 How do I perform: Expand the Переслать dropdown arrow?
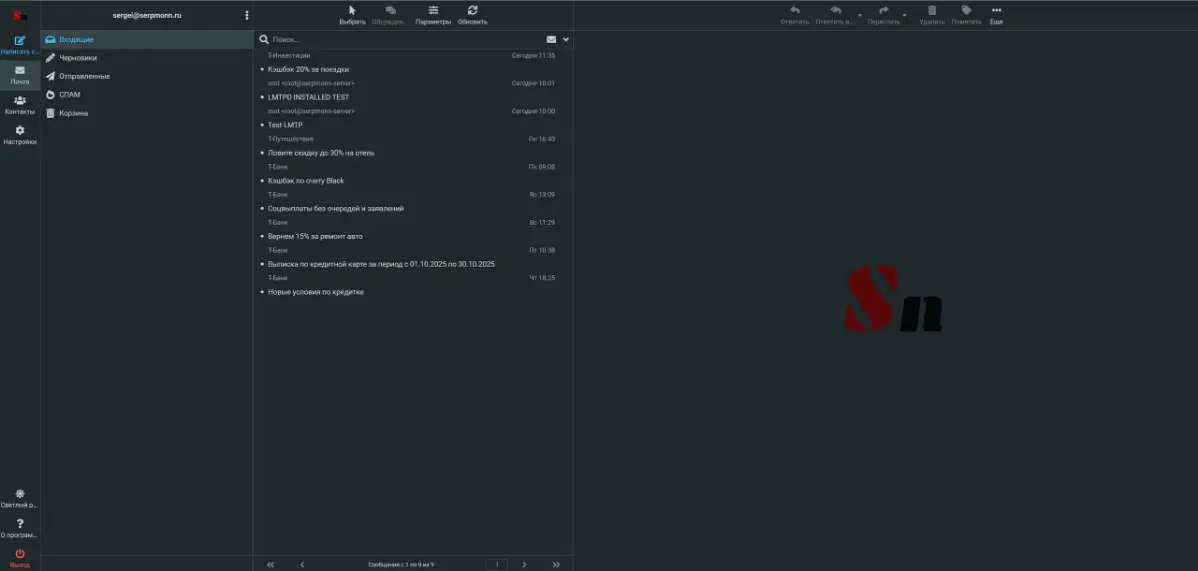click(x=904, y=16)
